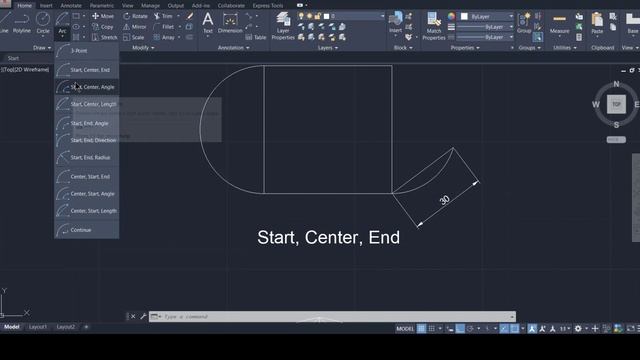Screen dimensions: 640x360
Task: Toggle group selection button in Groups panel
Action: pos(538,37)
